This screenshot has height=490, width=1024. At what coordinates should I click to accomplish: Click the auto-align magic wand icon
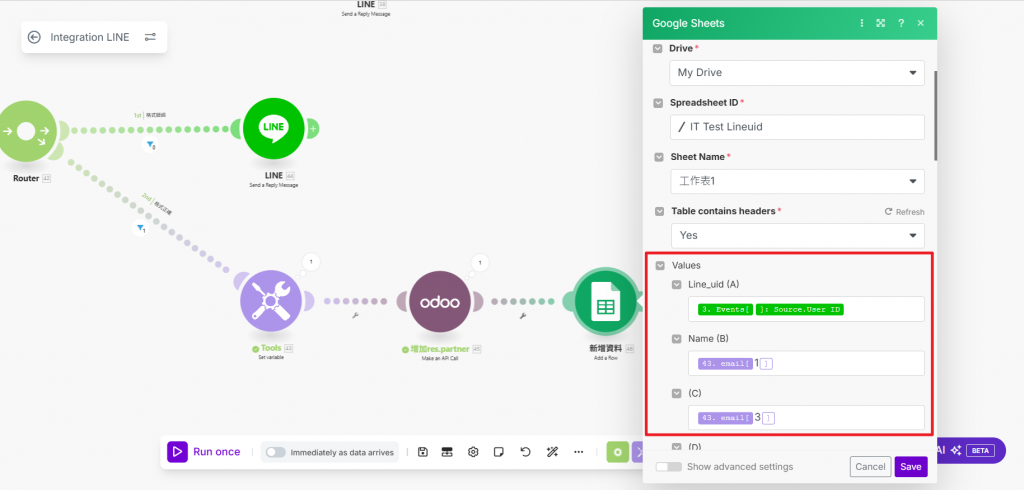pyautogui.click(x=552, y=452)
